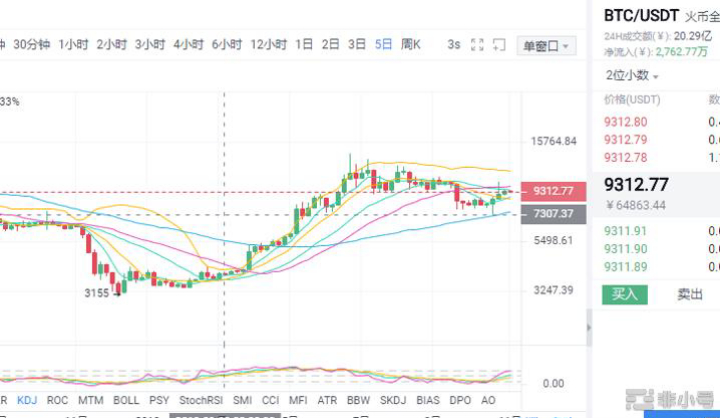Click the 净流入 net inflow value 2,762.77万
The width and height of the screenshot is (720, 418).
click(681, 51)
